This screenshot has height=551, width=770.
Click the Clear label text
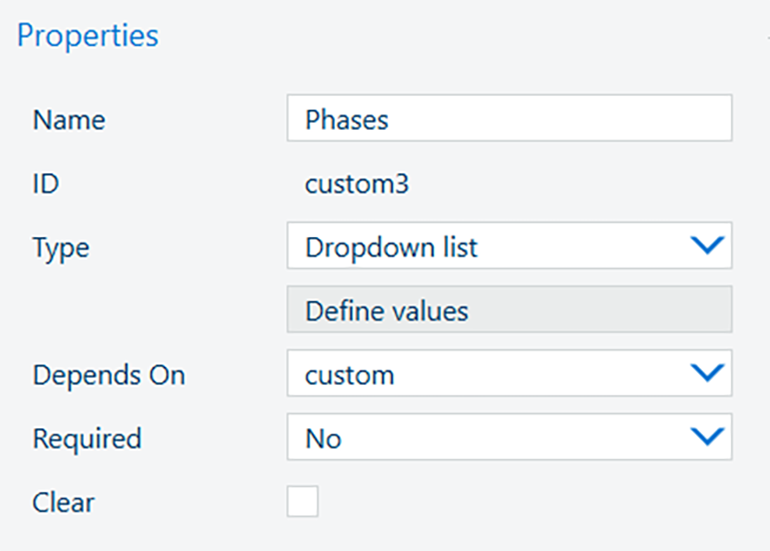pyautogui.click(x=63, y=502)
